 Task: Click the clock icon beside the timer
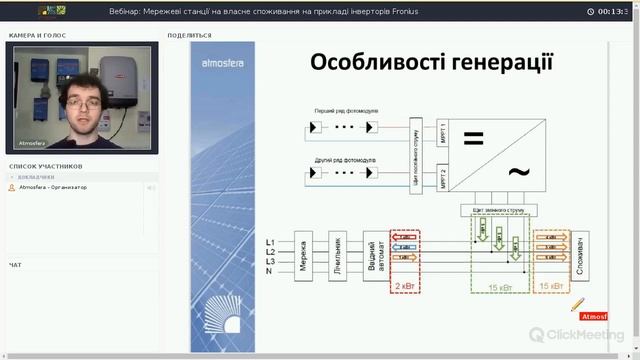click(x=591, y=12)
